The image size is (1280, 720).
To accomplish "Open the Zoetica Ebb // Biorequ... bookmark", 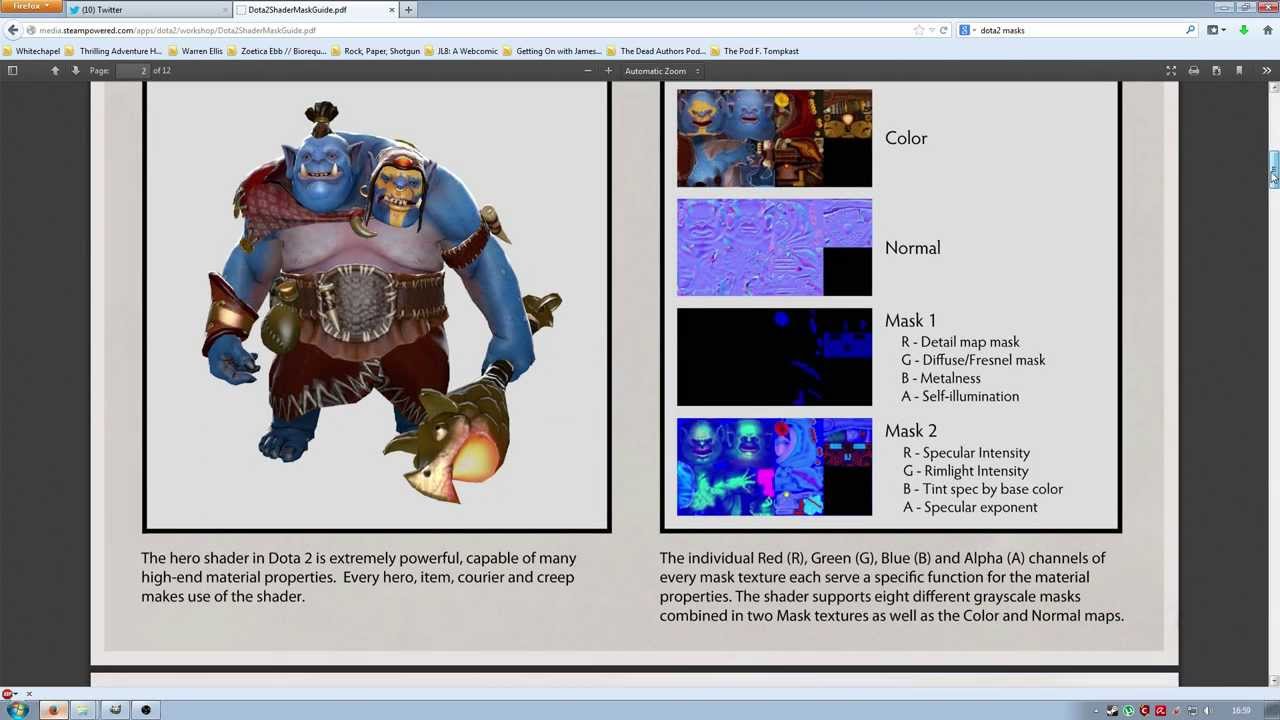I will pyautogui.click(x=277, y=51).
